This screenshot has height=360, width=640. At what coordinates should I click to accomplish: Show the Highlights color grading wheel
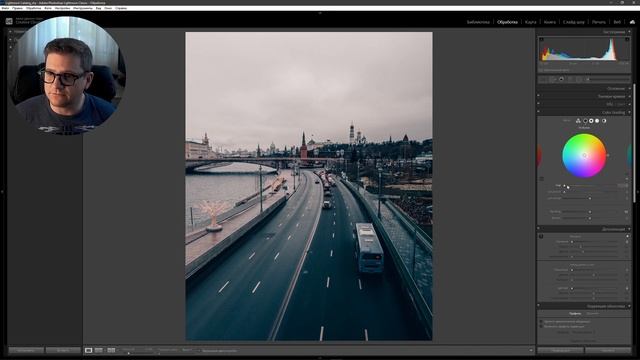pyautogui.click(x=597, y=121)
